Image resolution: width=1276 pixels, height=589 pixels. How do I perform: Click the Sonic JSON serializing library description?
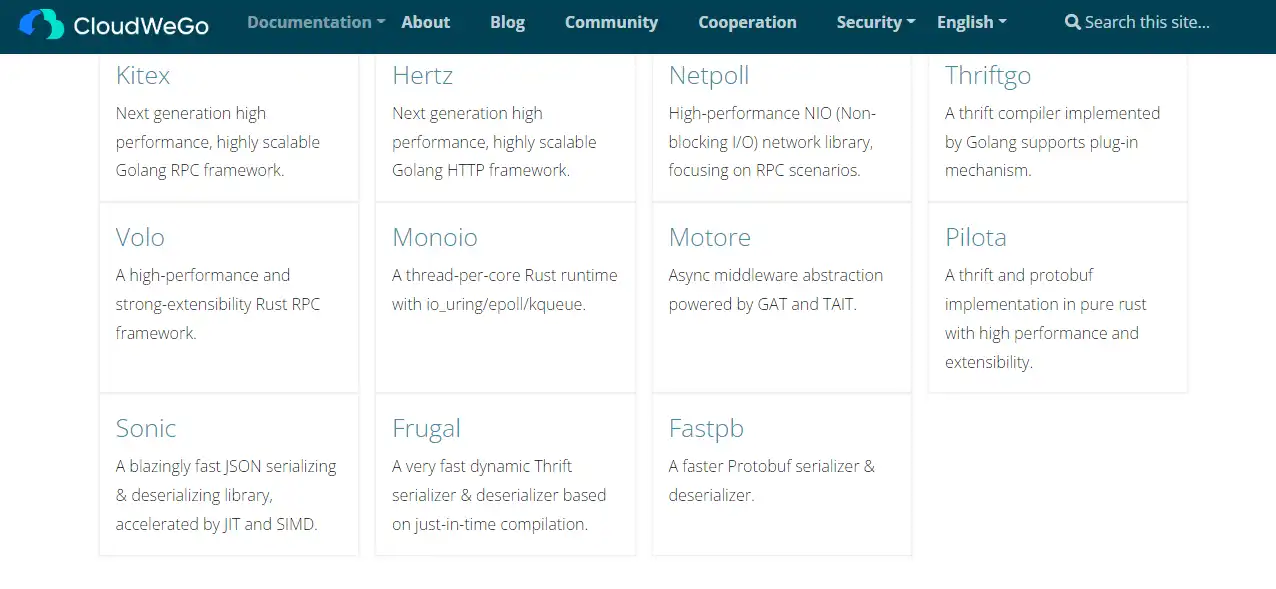pos(226,495)
